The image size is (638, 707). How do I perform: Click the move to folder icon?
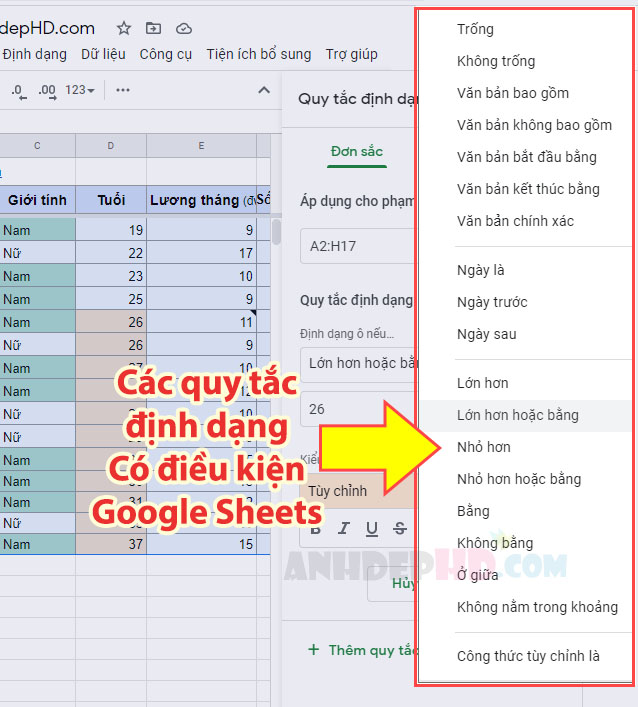pos(153,29)
